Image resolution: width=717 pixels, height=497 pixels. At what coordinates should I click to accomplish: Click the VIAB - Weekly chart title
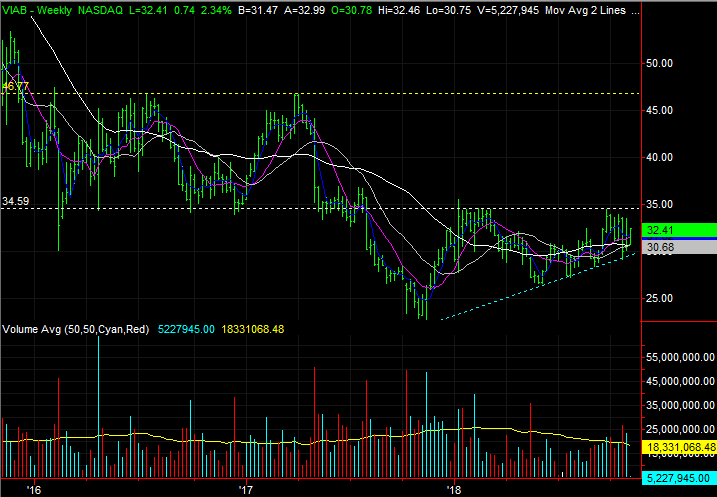click(37, 10)
